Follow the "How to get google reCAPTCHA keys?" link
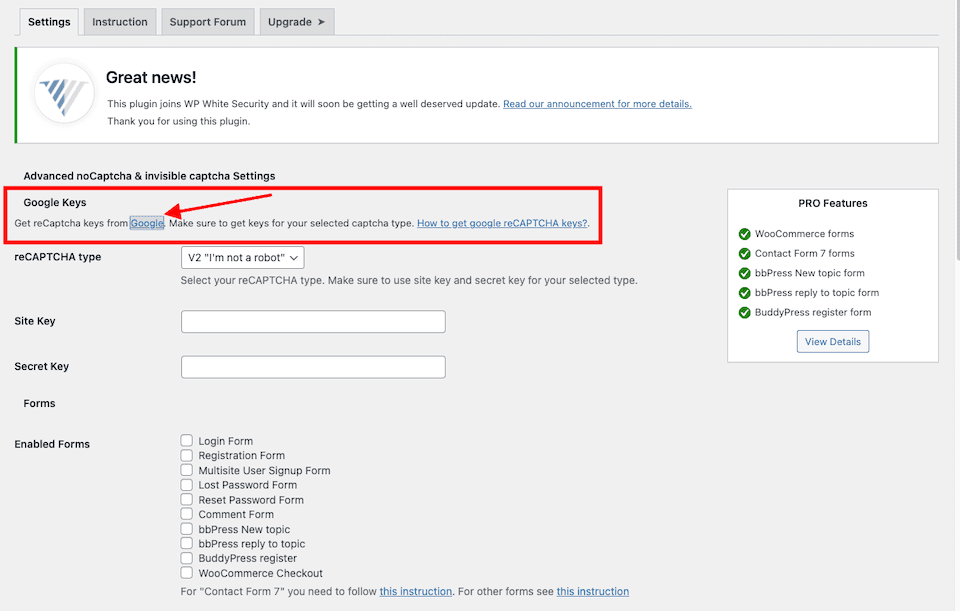Viewport: 960px width, 611px height. coord(502,223)
